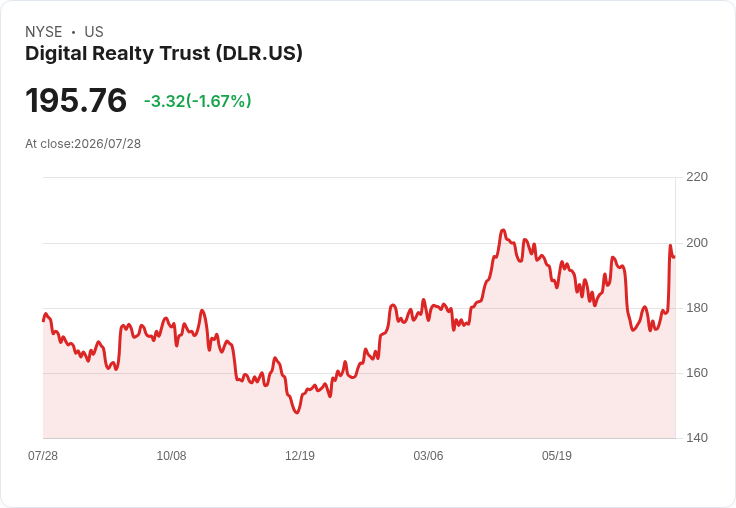The height and width of the screenshot is (508, 736).
Task: Click the 195.76 price value
Action: pos(76,100)
